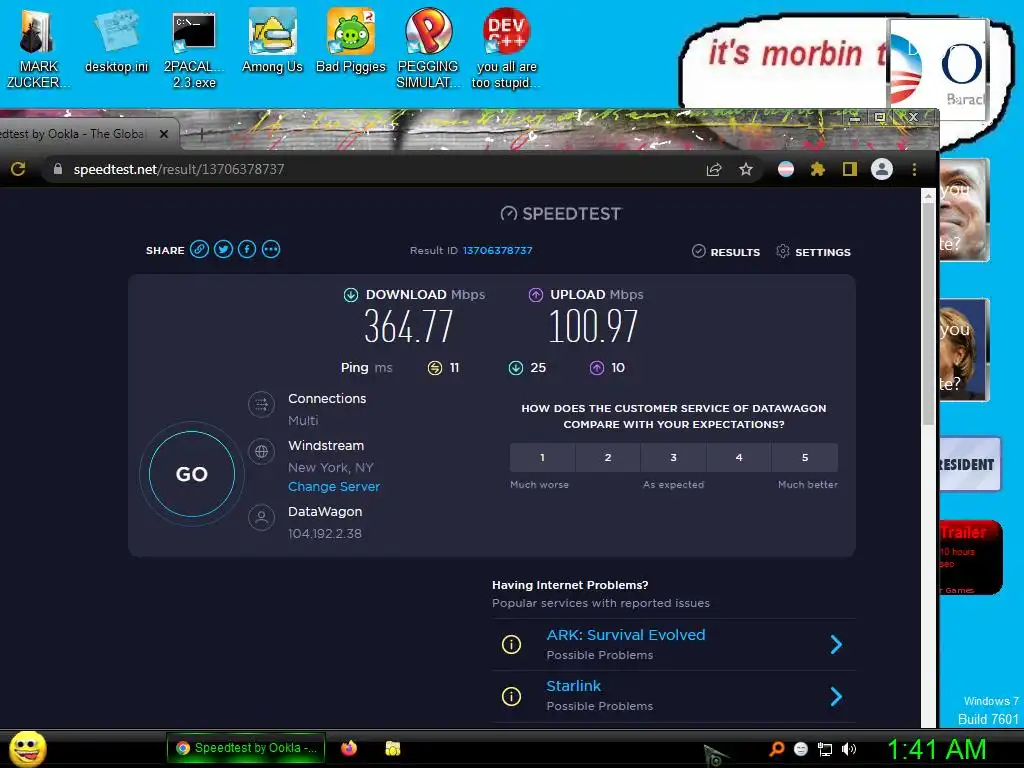This screenshot has width=1024, height=768.
Task: Select the 2PACAL 2.3.exe desktop icon
Action: pos(194,50)
